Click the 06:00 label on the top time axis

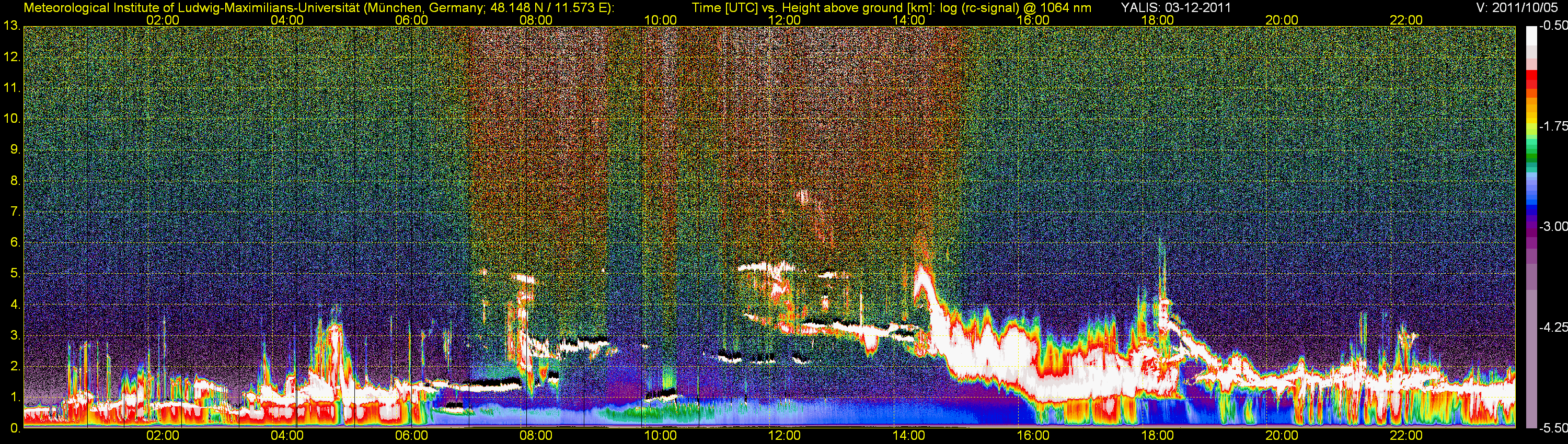point(411,20)
